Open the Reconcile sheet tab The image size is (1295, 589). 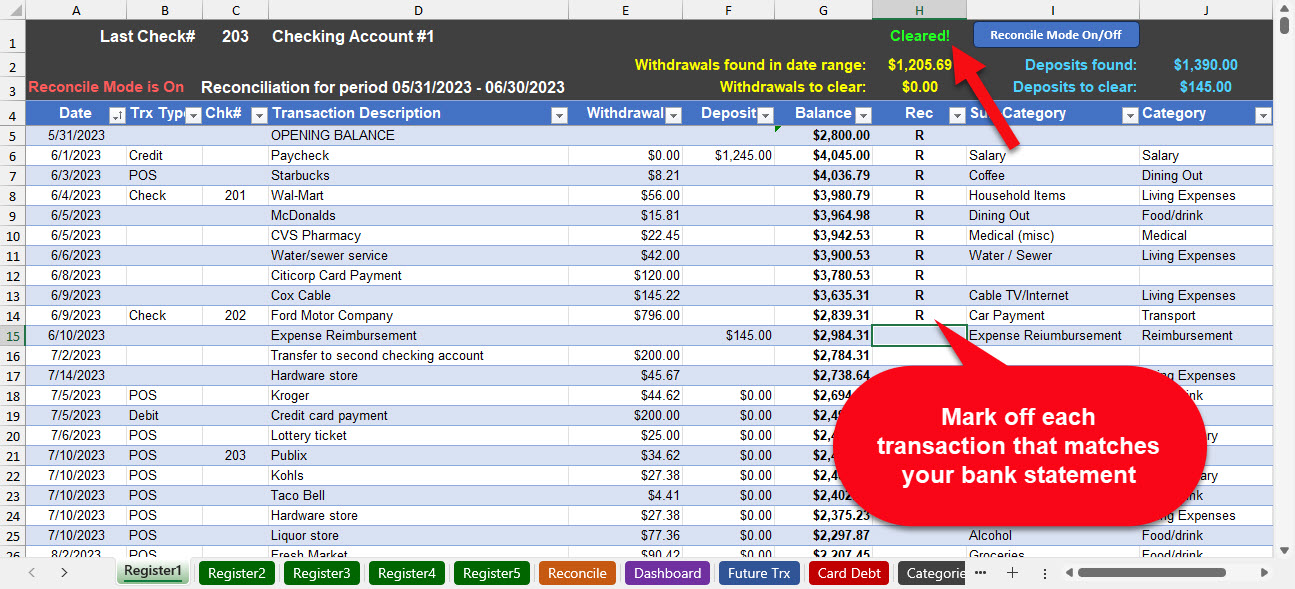(x=578, y=572)
